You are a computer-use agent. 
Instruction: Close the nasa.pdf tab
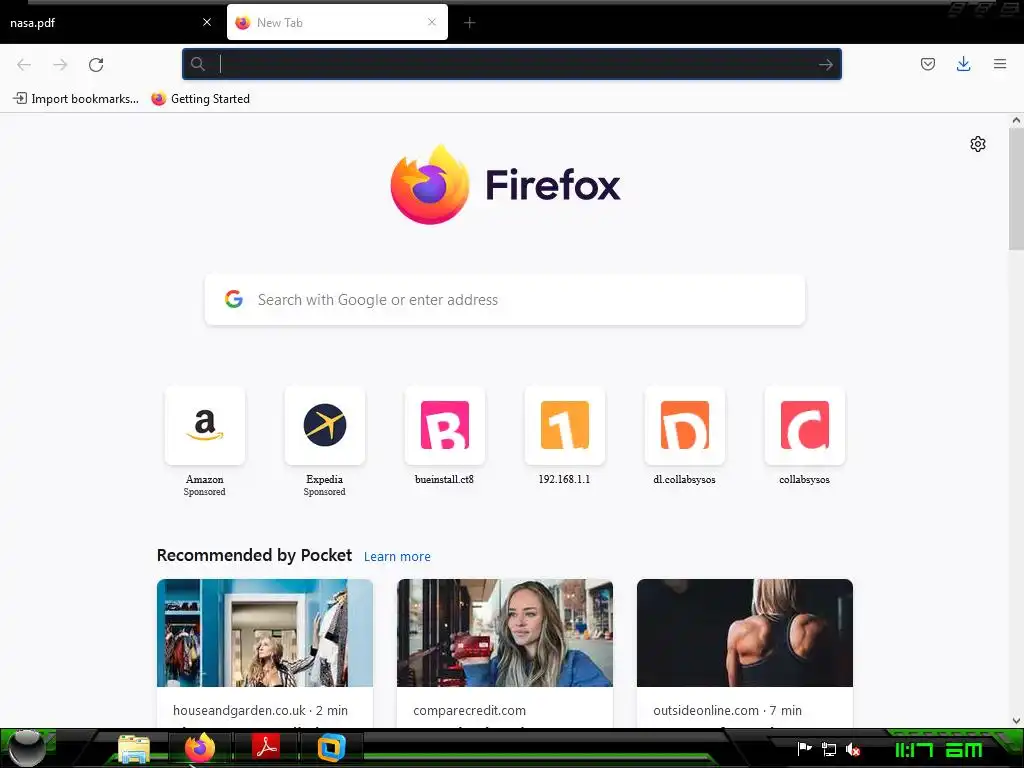[x=207, y=22]
